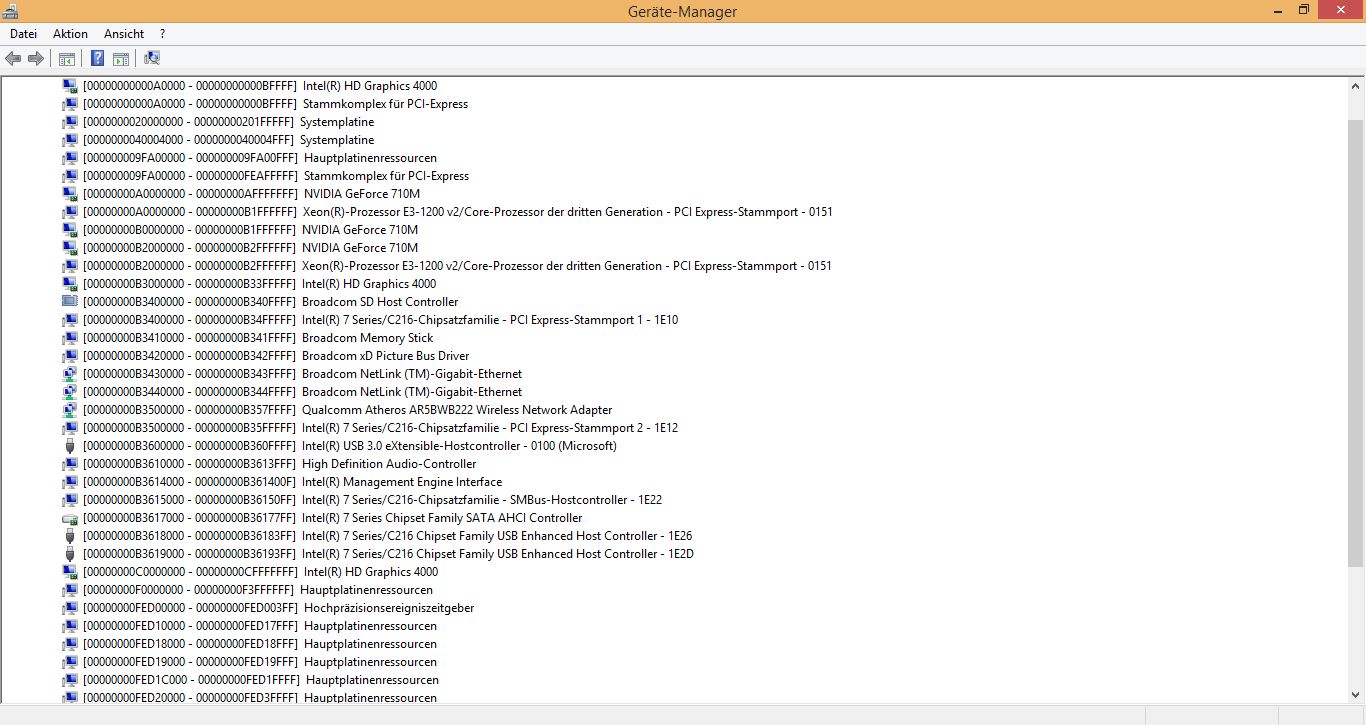The width and height of the screenshot is (1366, 725).
Task: Click the Broadcom Memory Stick device icon
Action: pos(70,337)
